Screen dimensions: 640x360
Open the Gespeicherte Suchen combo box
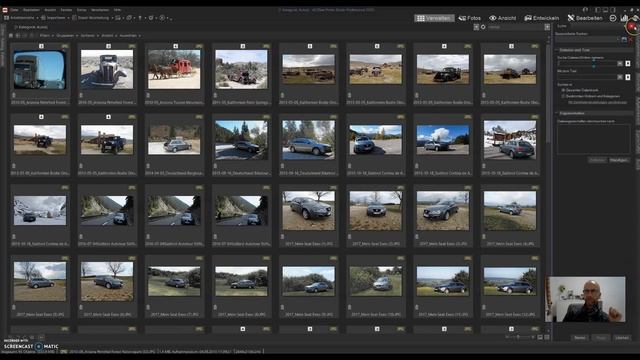point(587,40)
